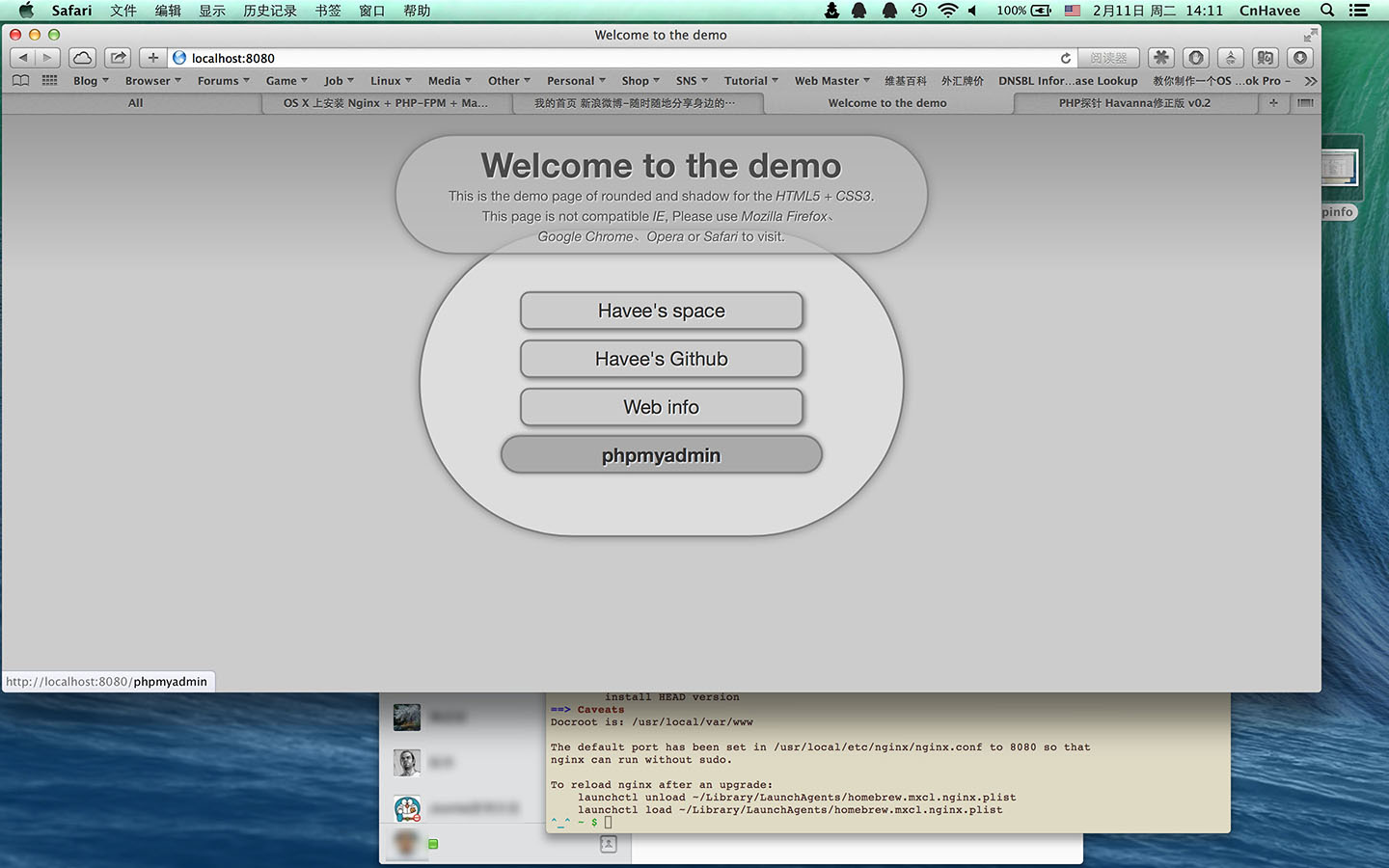Open Top Sites grid icon

50,81
